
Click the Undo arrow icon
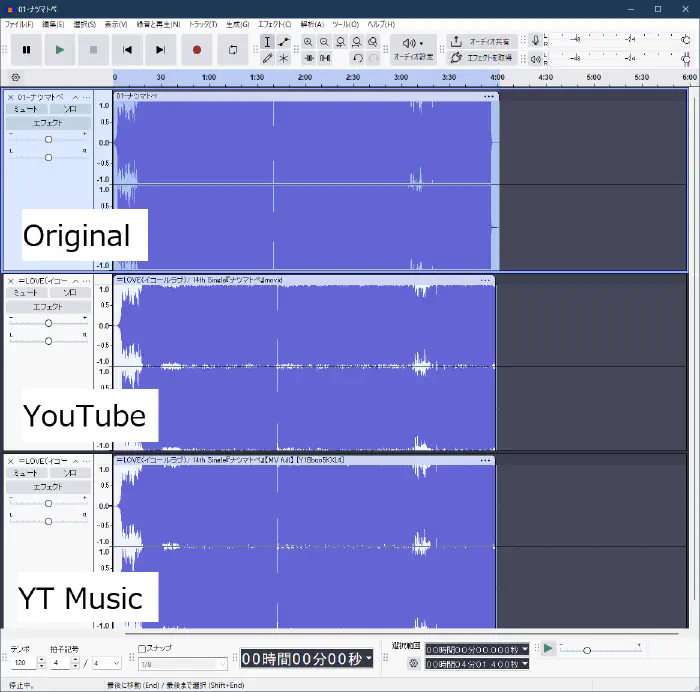click(357, 58)
